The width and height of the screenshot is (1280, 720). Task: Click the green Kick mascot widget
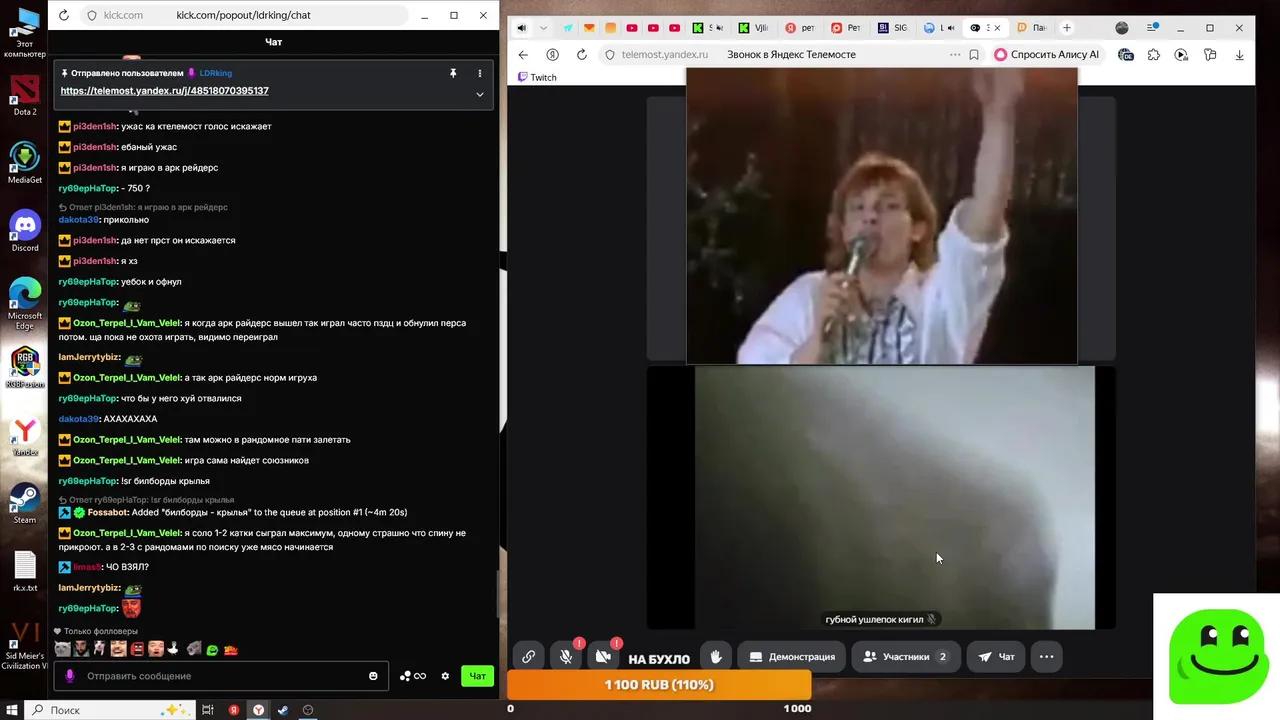coord(1217,656)
